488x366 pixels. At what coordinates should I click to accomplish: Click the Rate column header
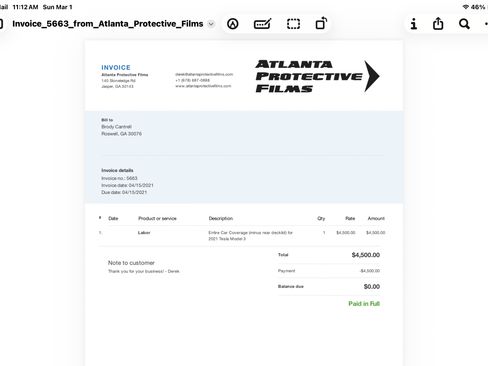click(x=350, y=218)
